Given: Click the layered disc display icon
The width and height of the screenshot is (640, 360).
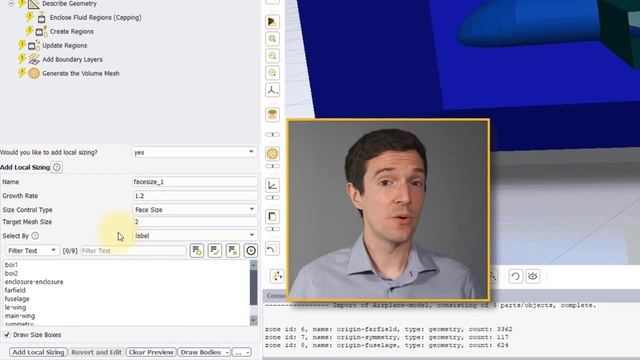Looking at the screenshot, I should click(272, 114).
